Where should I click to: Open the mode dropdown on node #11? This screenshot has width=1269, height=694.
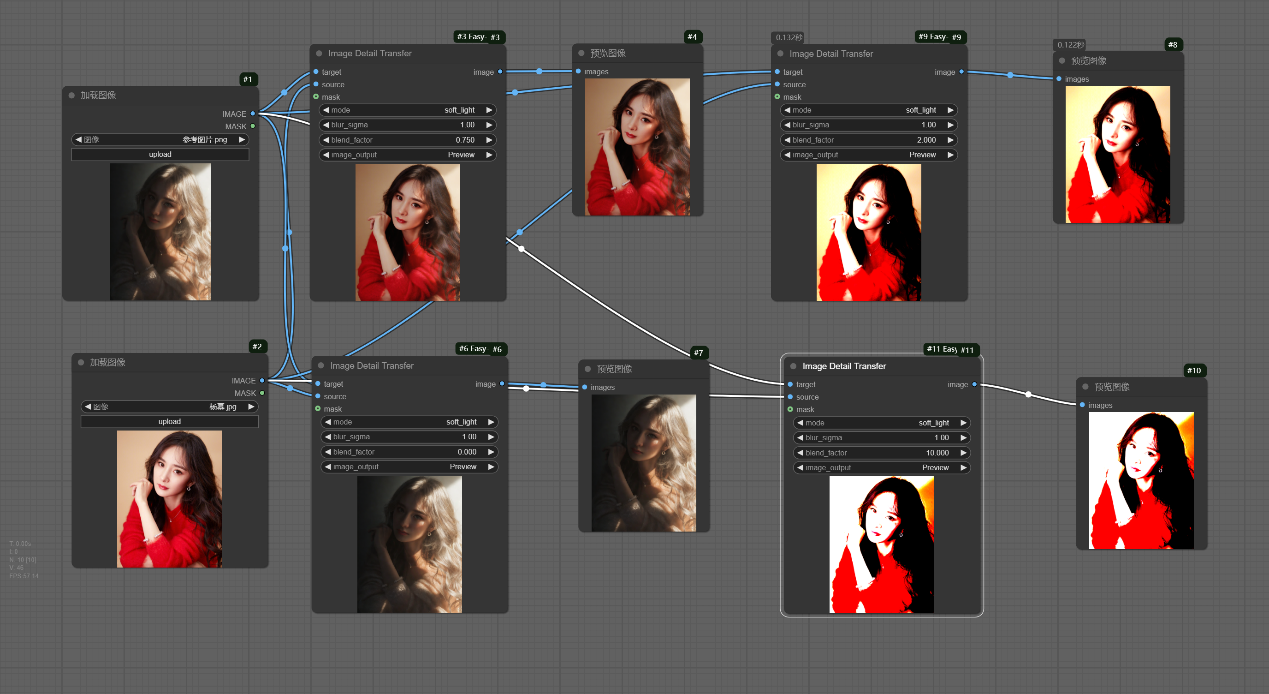[881, 423]
